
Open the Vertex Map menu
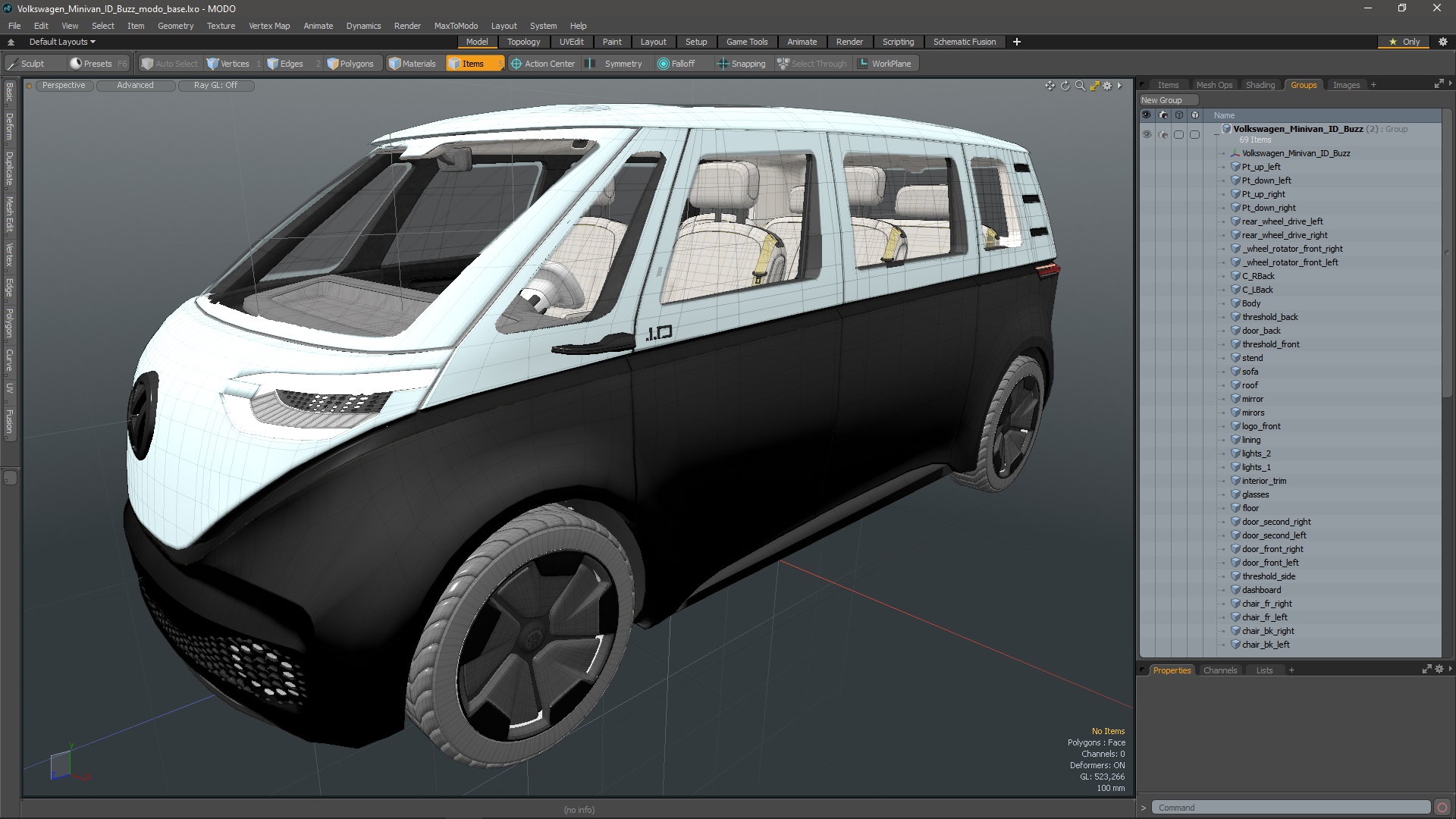click(269, 26)
